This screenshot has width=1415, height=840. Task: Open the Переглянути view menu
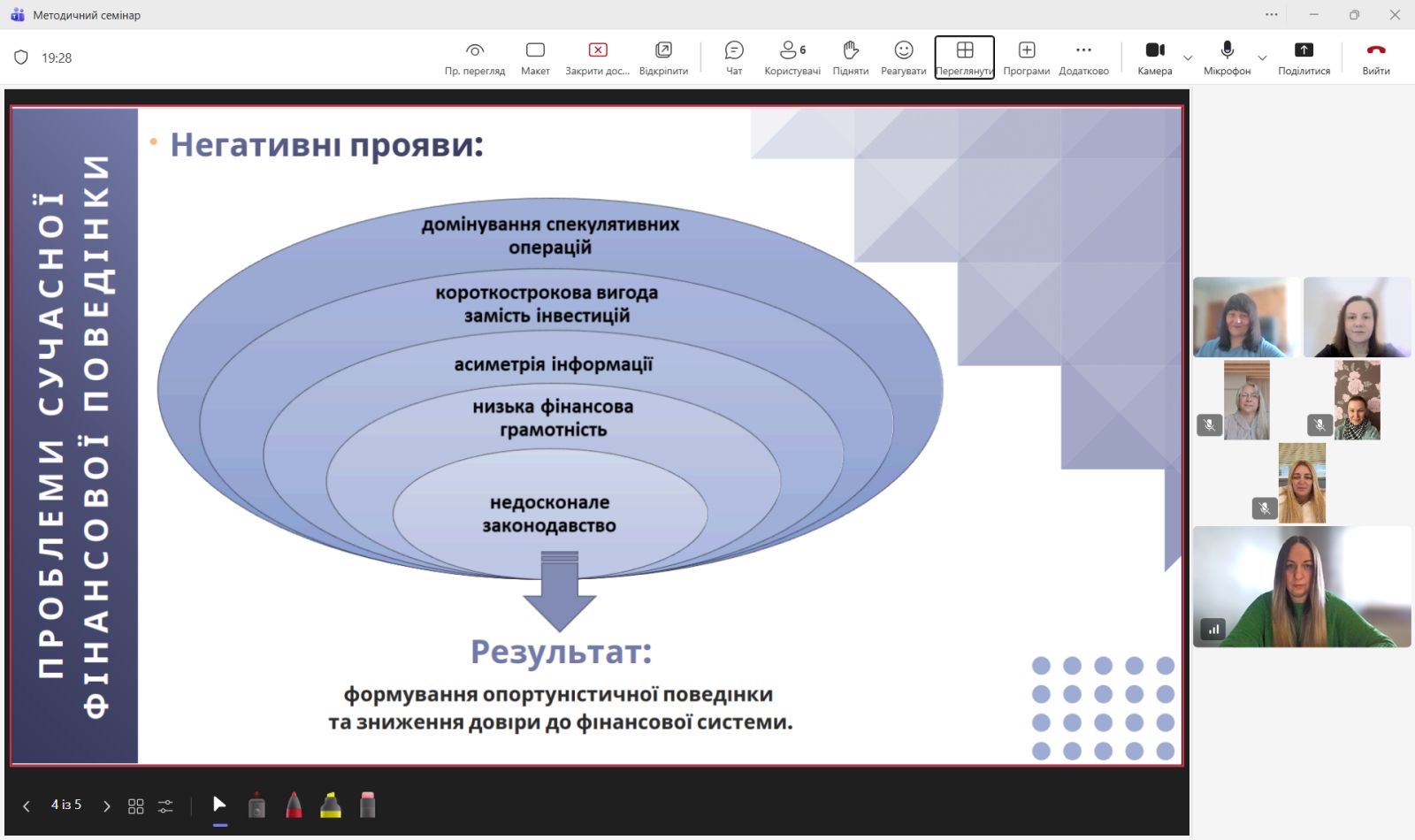point(964,57)
